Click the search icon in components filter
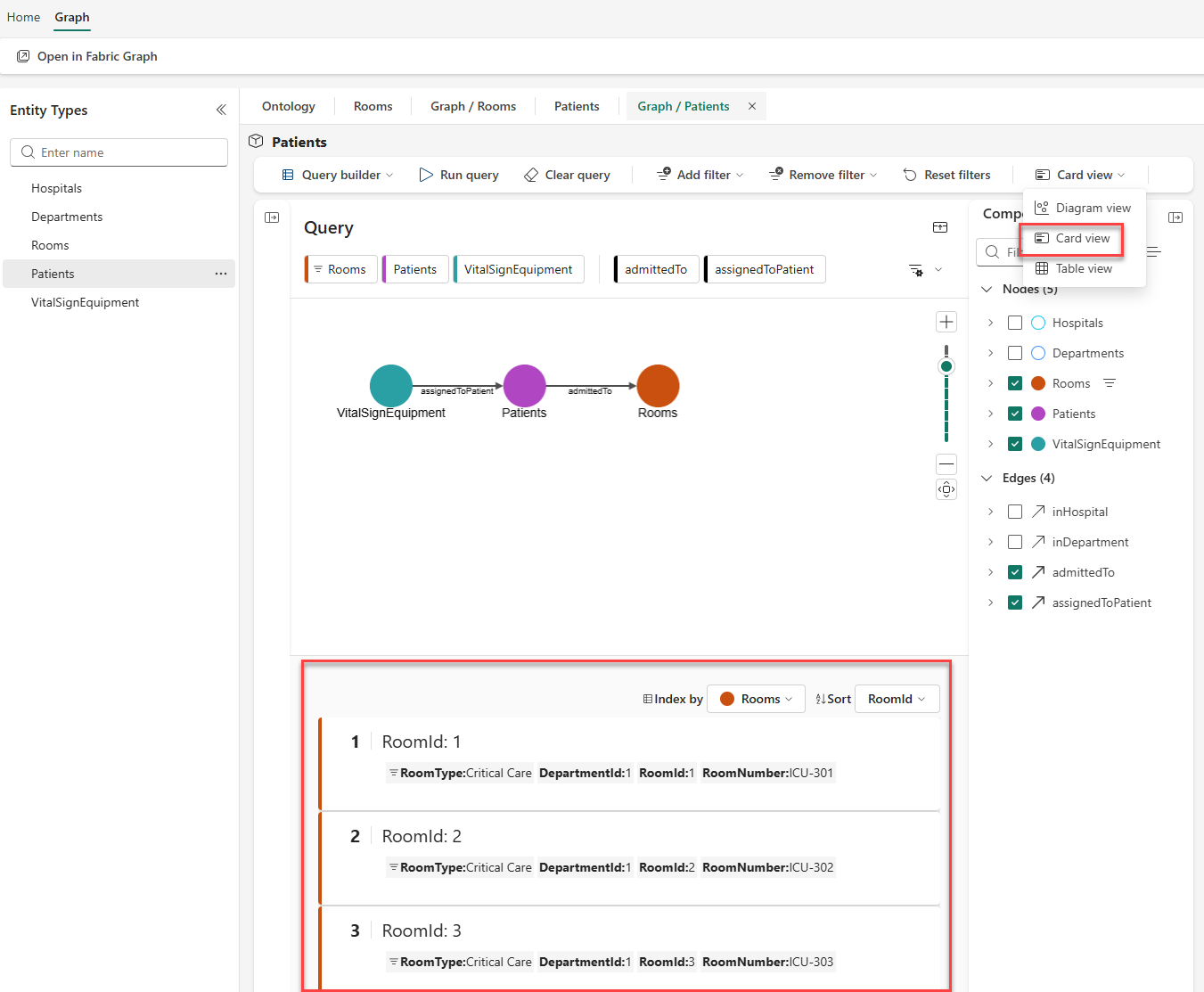The height and width of the screenshot is (992, 1204). click(x=992, y=252)
